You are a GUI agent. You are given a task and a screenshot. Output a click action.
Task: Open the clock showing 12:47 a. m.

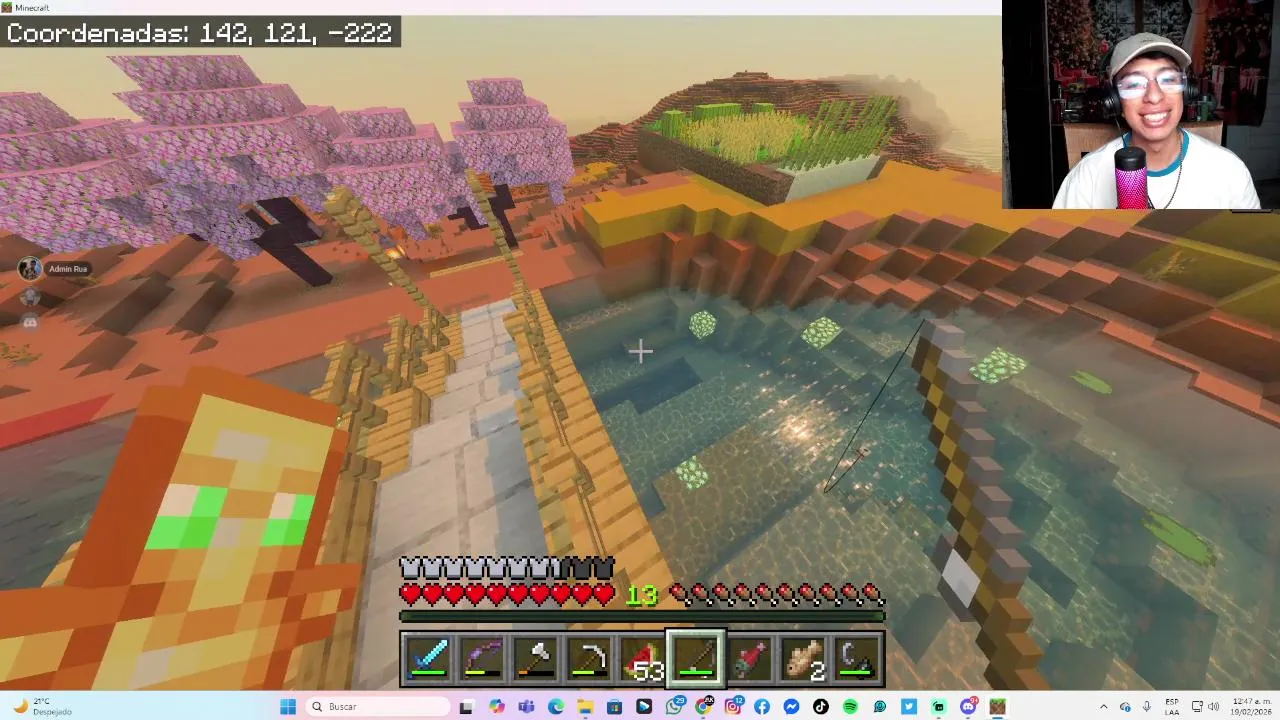(x=1250, y=706)
